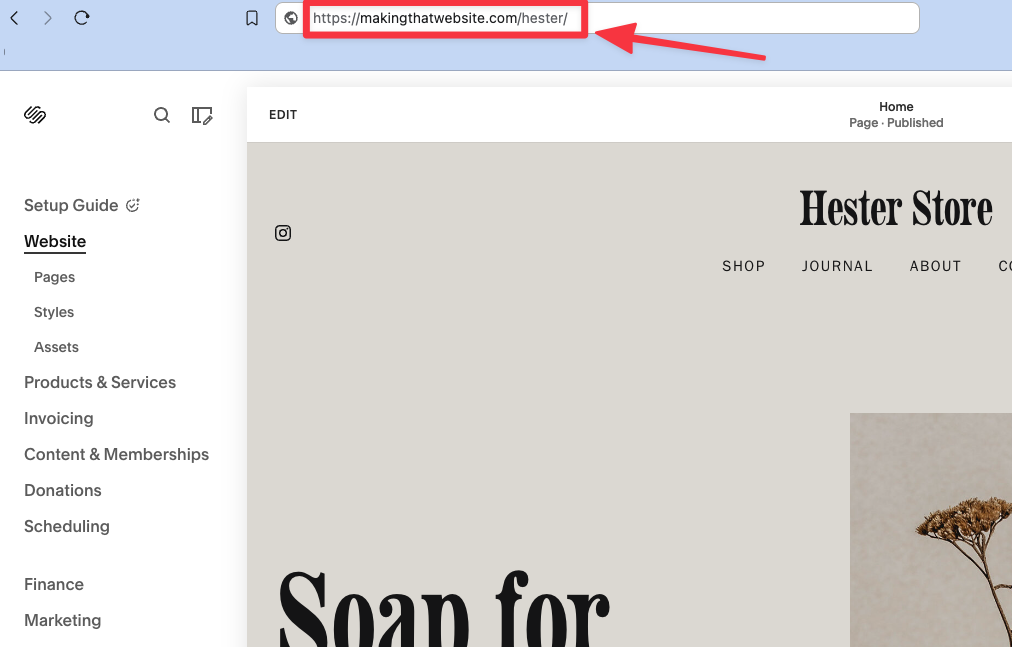Go to Styles in the sidebar
The height and width of the screenshot is (647, 1012).
point(53,312)
